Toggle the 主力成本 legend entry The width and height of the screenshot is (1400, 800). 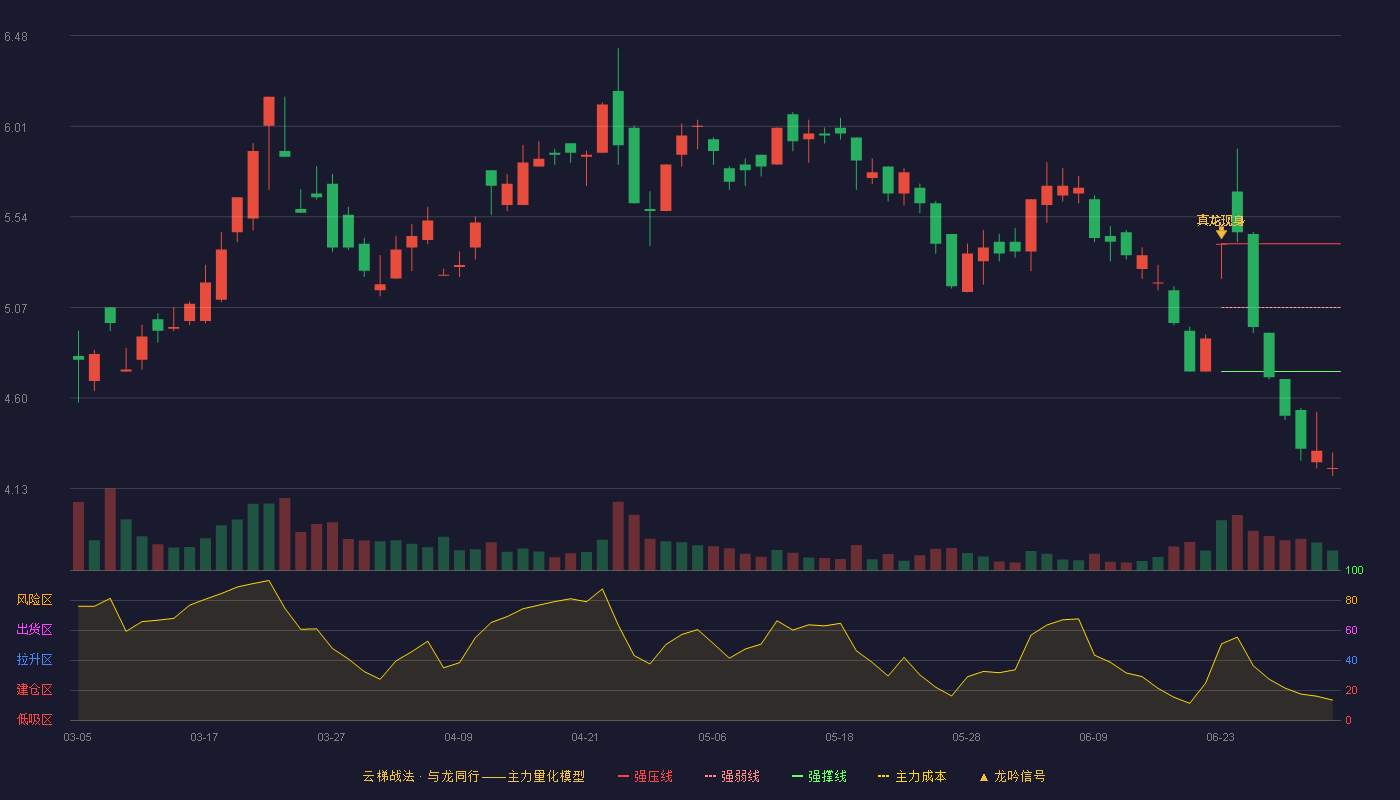pos(912,776)
